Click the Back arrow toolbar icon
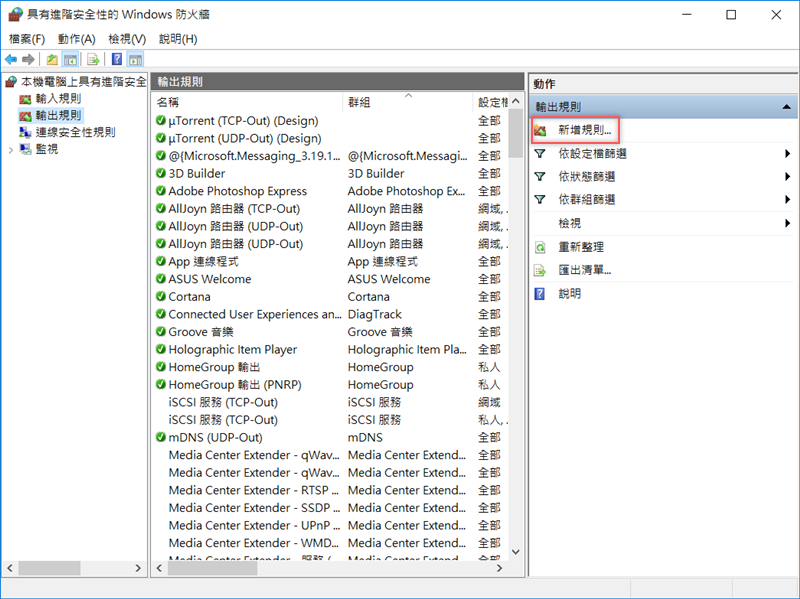The image size is (800, 599). click(11, 59)
